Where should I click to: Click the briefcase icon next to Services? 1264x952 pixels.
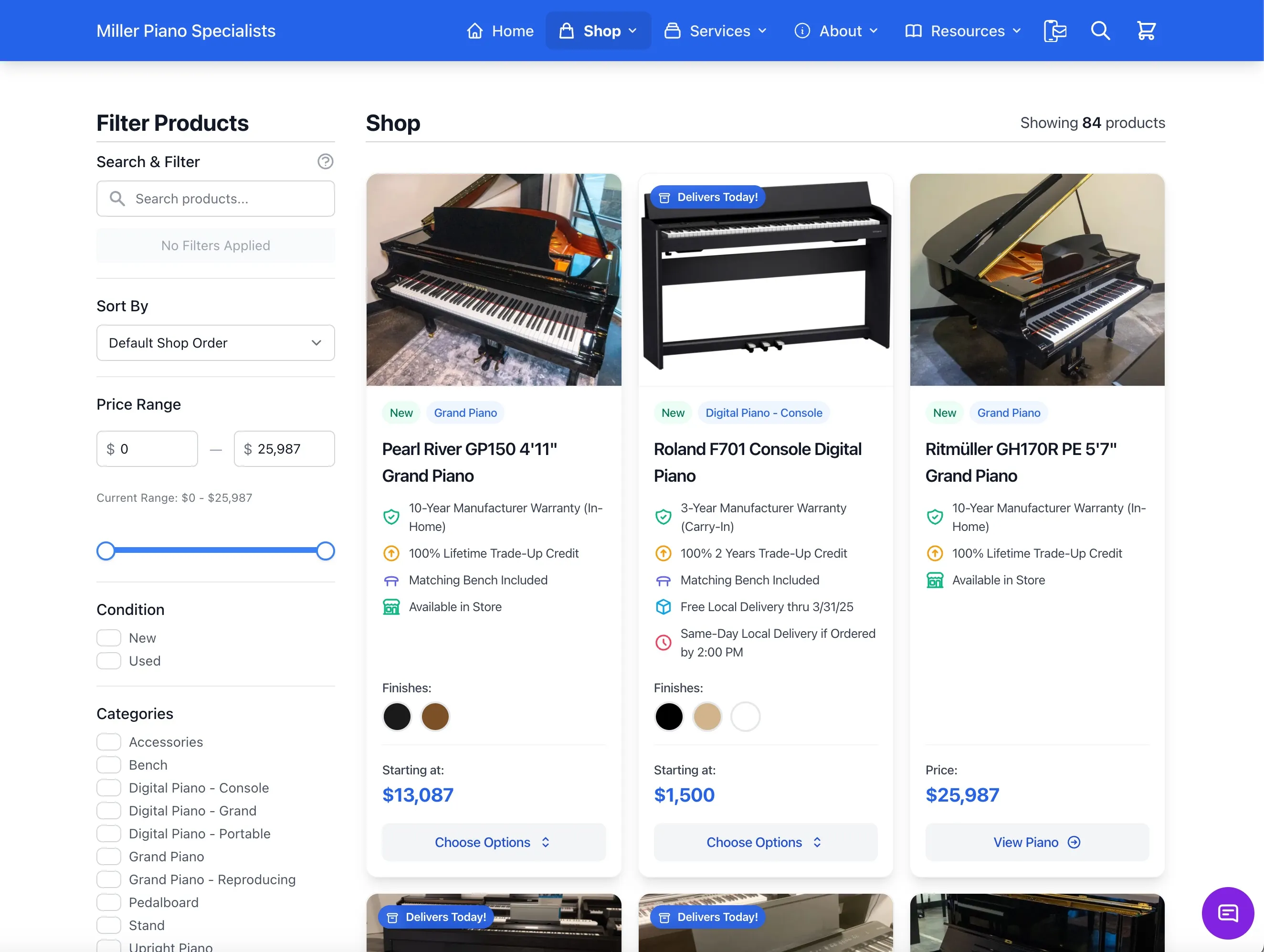pos(672,31)
